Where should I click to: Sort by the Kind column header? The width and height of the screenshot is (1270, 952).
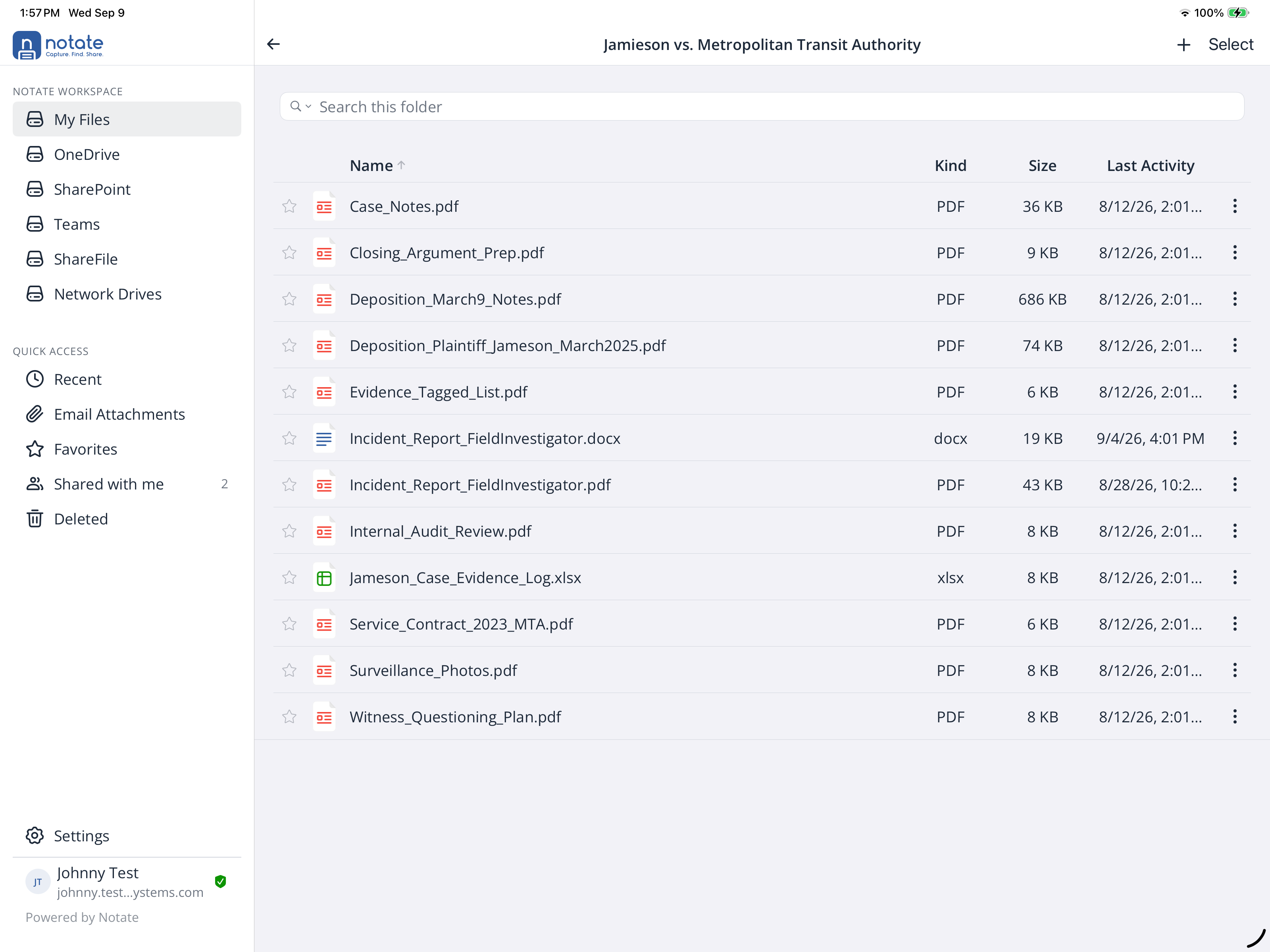pos(950,165)
